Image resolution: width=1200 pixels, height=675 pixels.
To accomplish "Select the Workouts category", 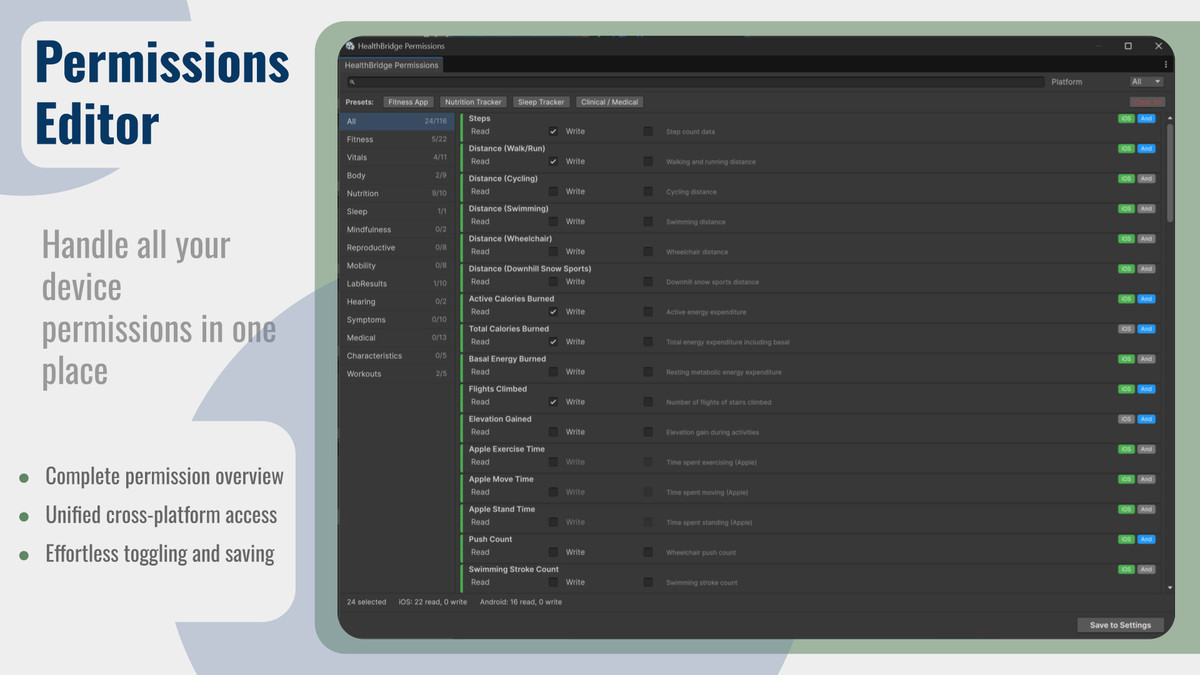I will (x=397, y=373).
